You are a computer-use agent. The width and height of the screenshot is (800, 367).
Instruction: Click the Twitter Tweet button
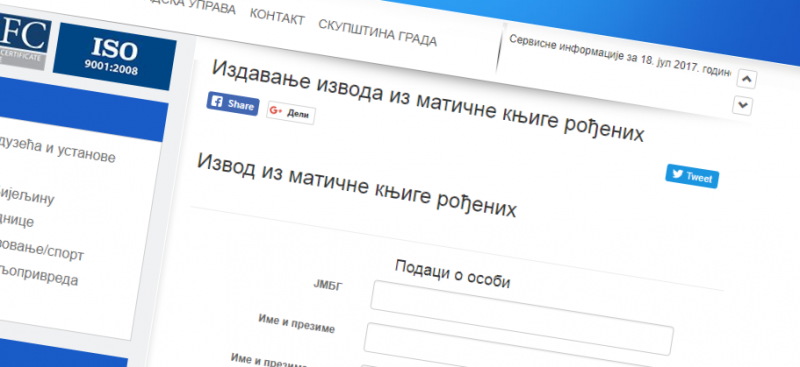(x=692, y=176)
